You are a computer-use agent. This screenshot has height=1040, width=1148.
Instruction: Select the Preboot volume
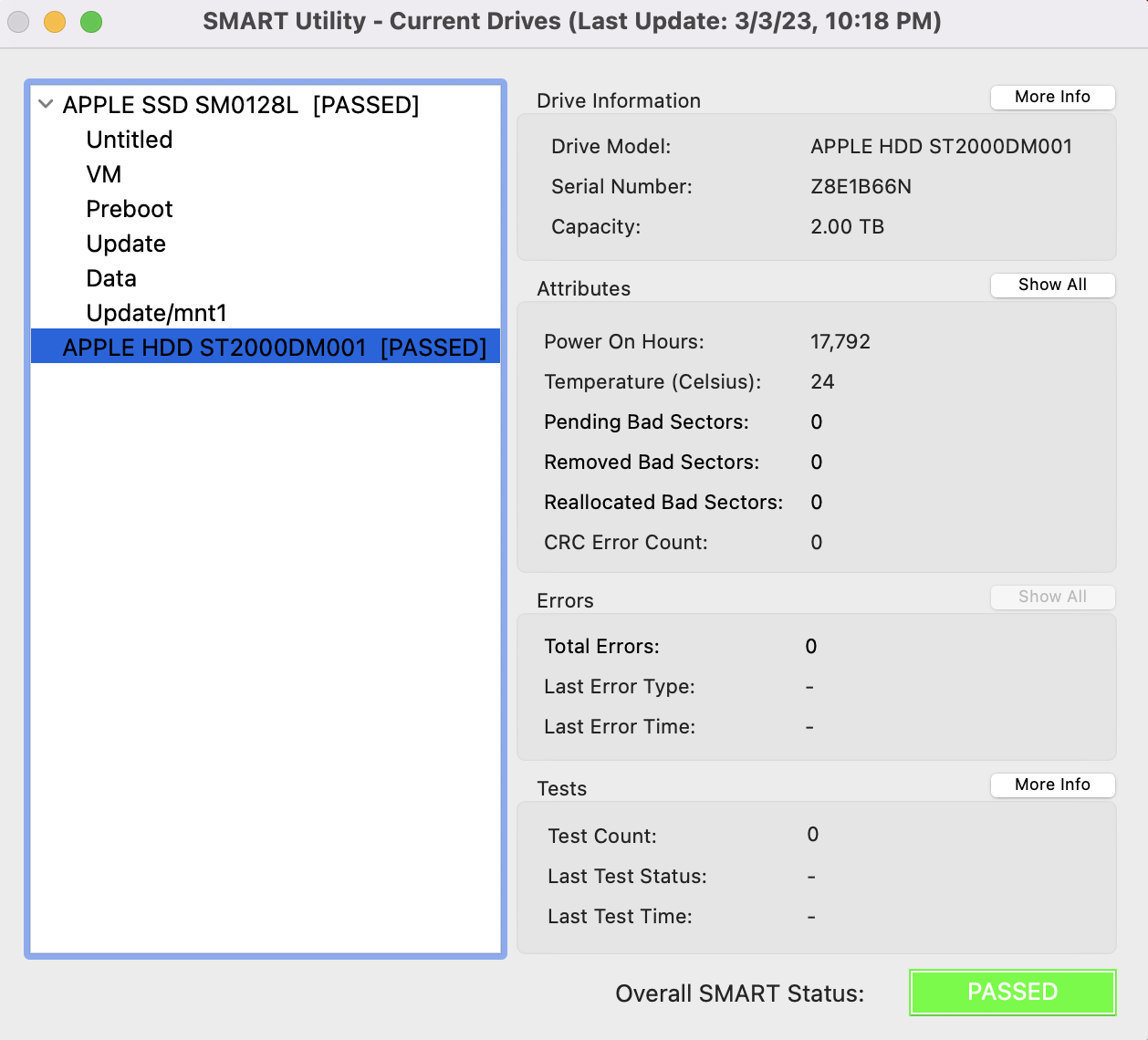[x=130, y=209]
